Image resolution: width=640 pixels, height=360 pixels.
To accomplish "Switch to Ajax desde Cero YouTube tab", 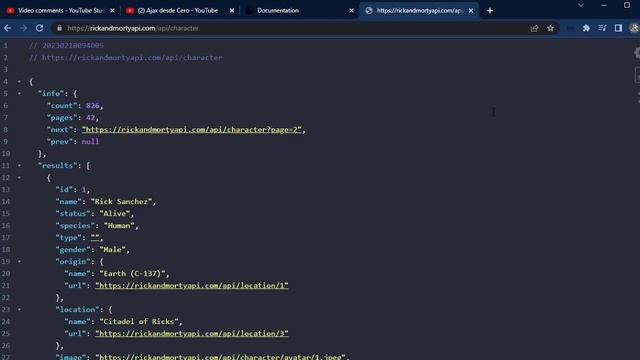I will tap(178, 11).
